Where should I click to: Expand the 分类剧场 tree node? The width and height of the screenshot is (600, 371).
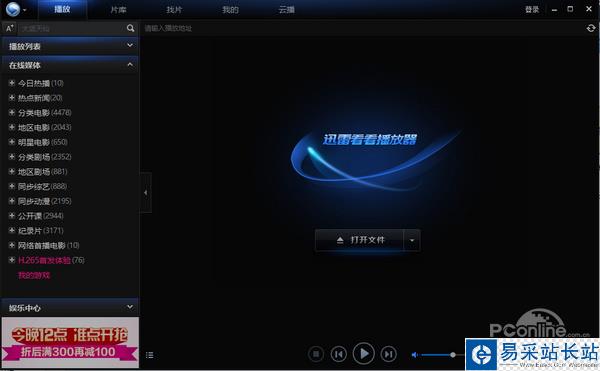tap(12, 156)
